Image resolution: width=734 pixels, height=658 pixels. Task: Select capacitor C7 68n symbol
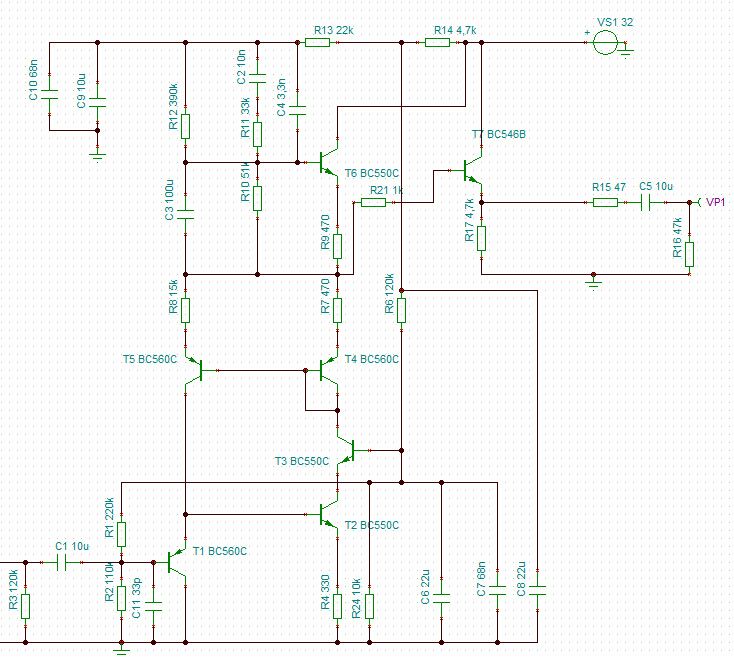497,590
